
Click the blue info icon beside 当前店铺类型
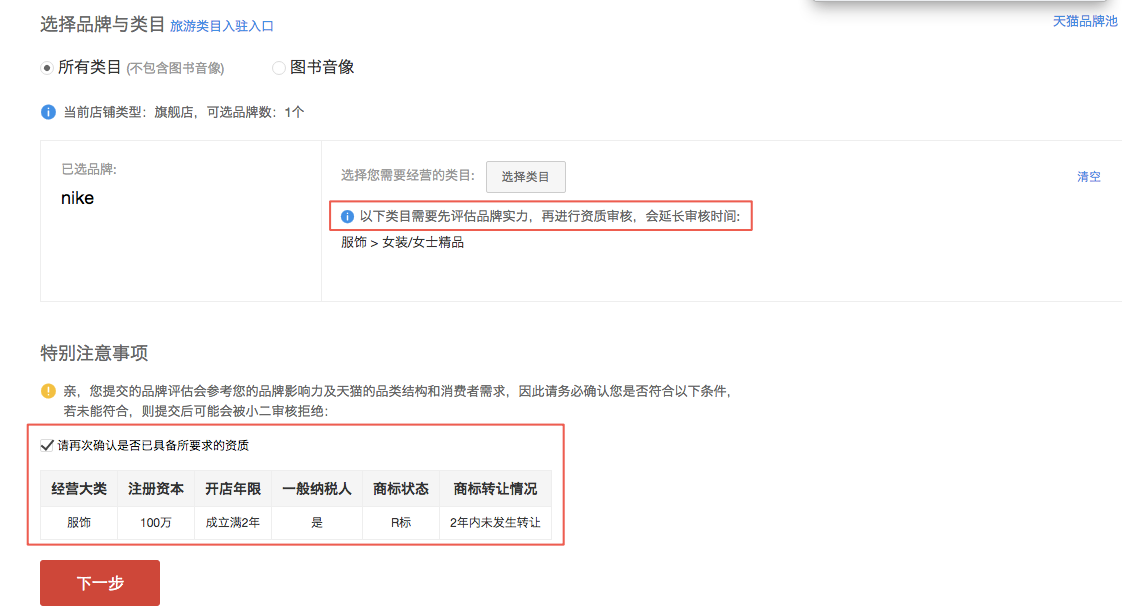(48, 112)
